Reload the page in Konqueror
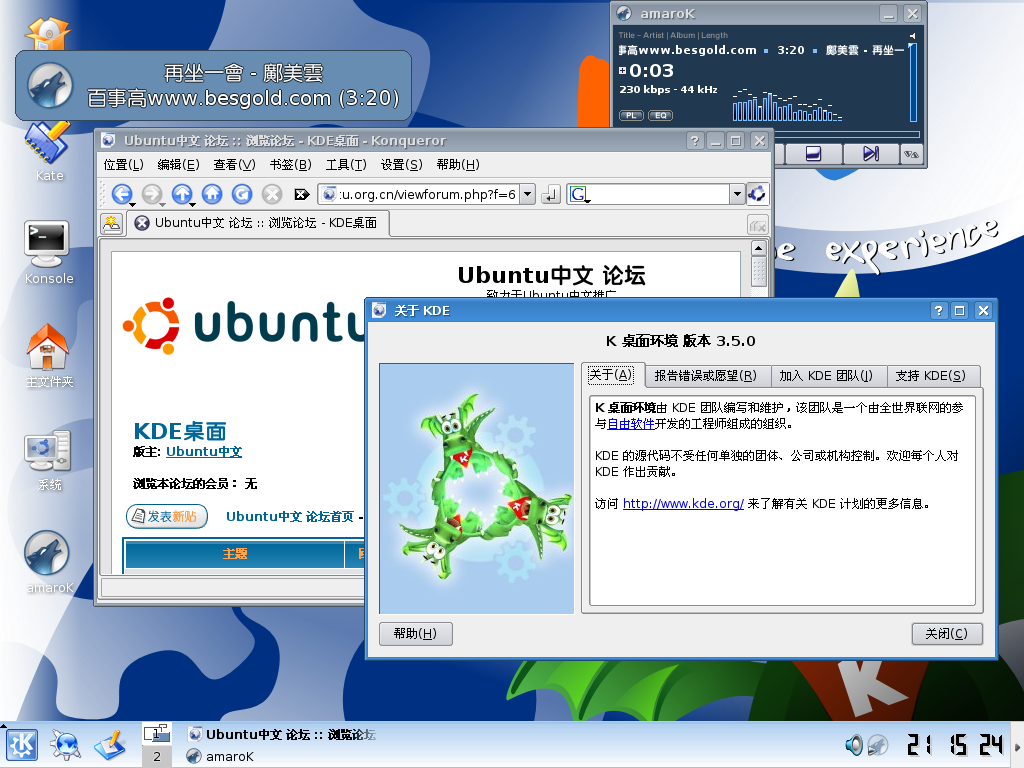The image size is (1024, 768). click(242, 194)
